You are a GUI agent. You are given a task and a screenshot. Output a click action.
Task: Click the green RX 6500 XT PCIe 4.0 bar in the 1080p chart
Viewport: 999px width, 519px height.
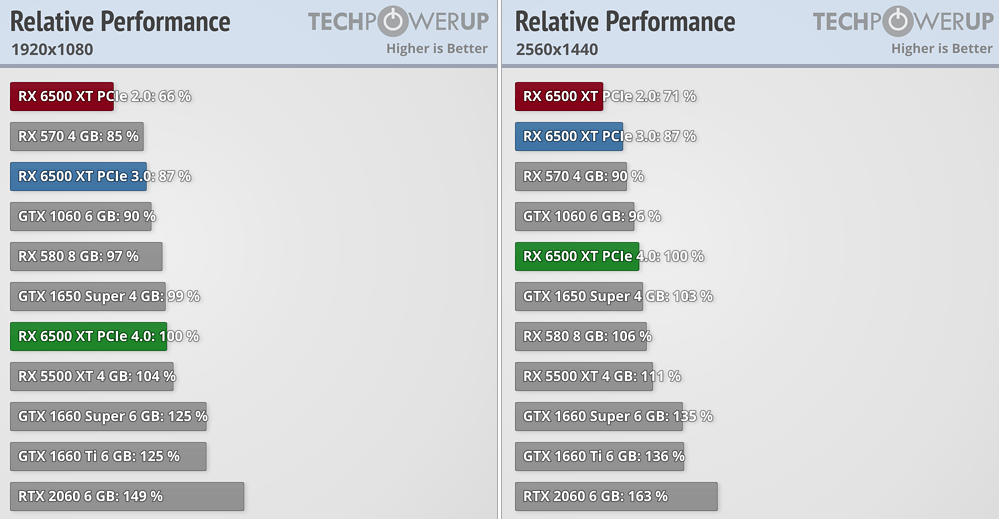(x=88, y=336)
